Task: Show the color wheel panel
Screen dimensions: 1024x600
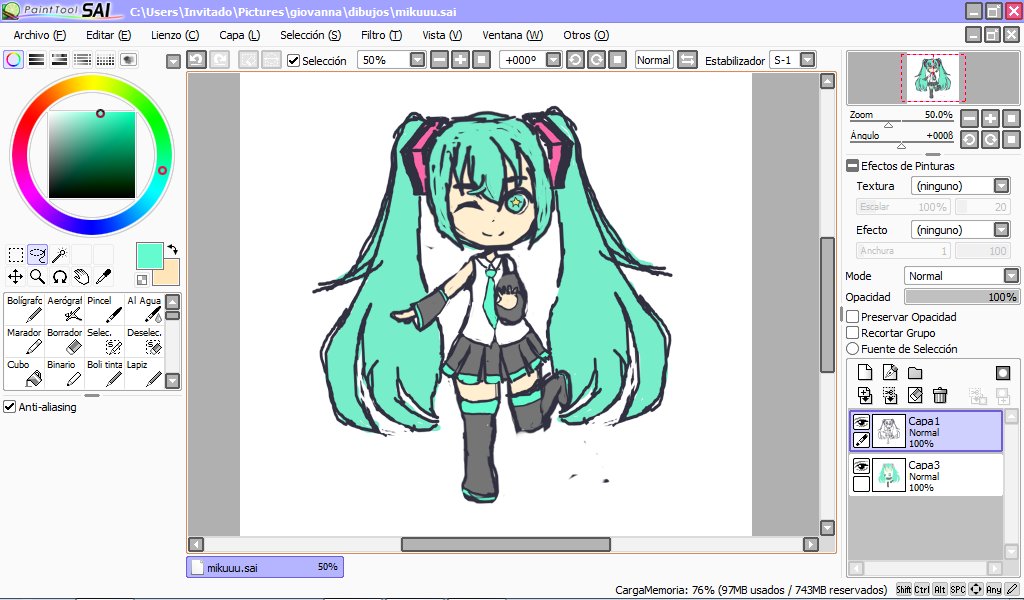Action: click(13, 60)
